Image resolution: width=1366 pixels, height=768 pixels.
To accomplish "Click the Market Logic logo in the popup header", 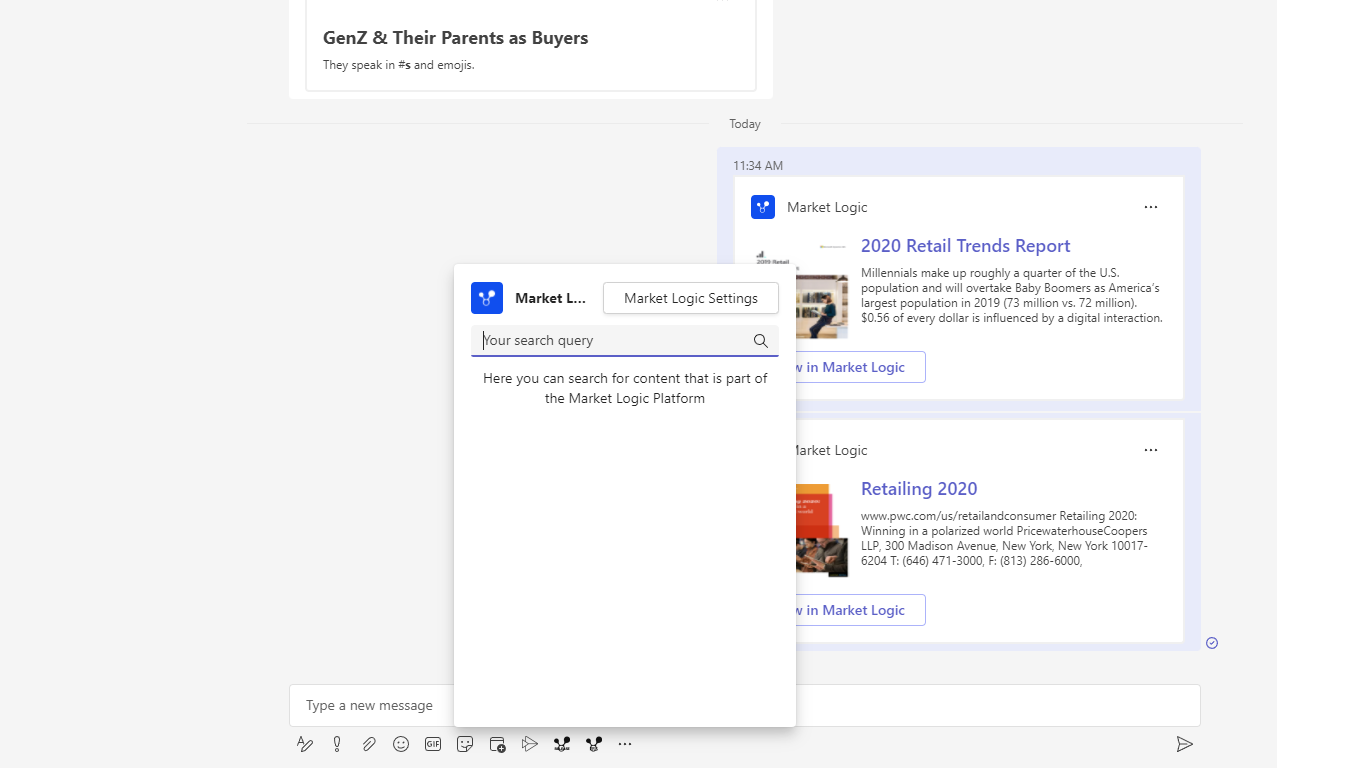I will pos(487,298).
